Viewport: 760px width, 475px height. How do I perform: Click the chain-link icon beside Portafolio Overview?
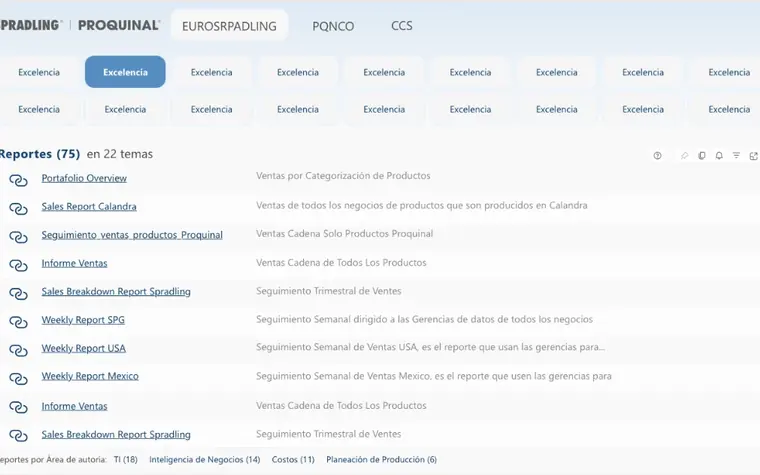coord(18,180)
